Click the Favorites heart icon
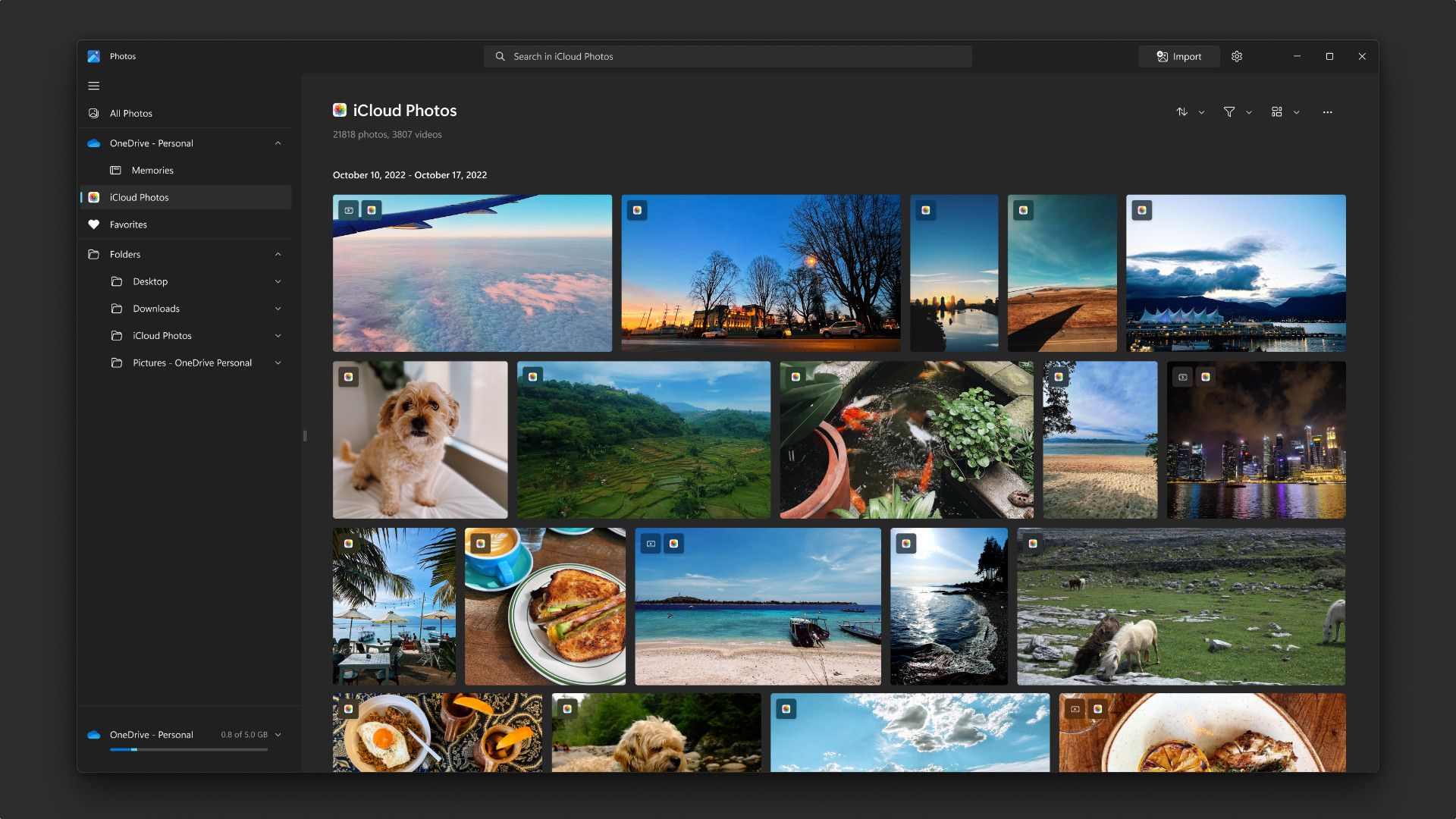The image size is (1456, 819). pyautogui.click(x=94, y=223)
